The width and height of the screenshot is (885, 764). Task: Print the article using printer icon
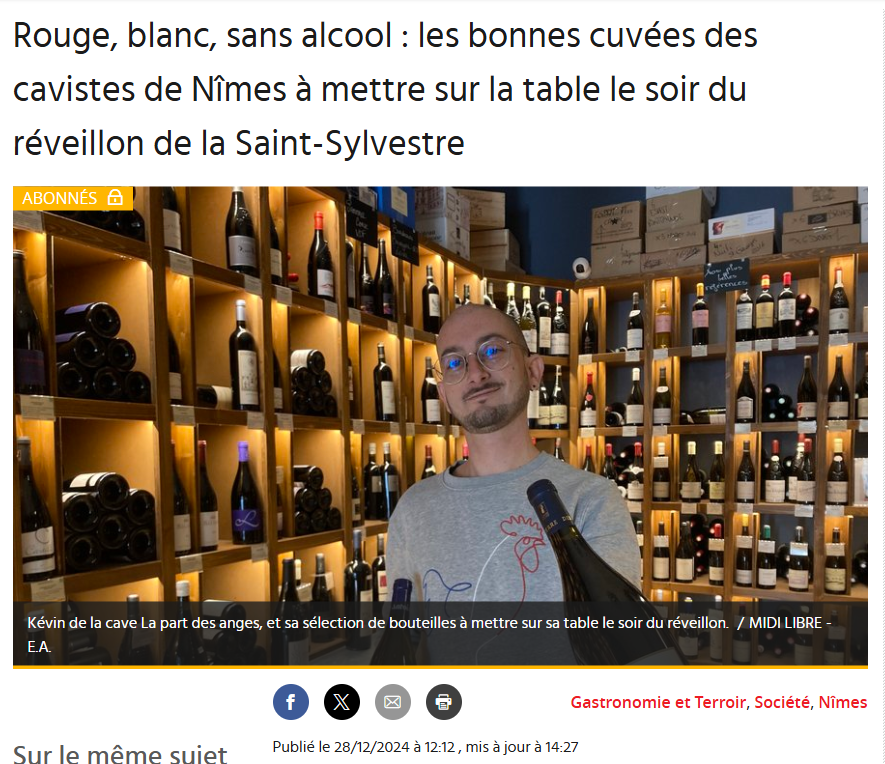(x=444, y=702)
